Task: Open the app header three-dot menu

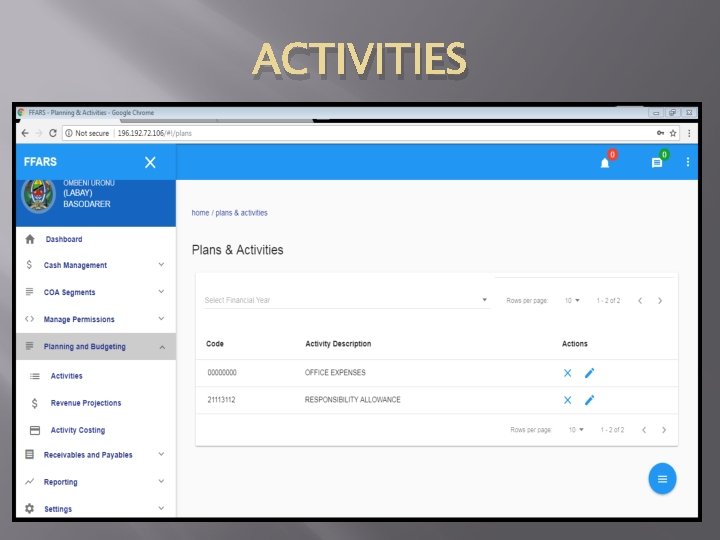Action: tap(687, 162)
